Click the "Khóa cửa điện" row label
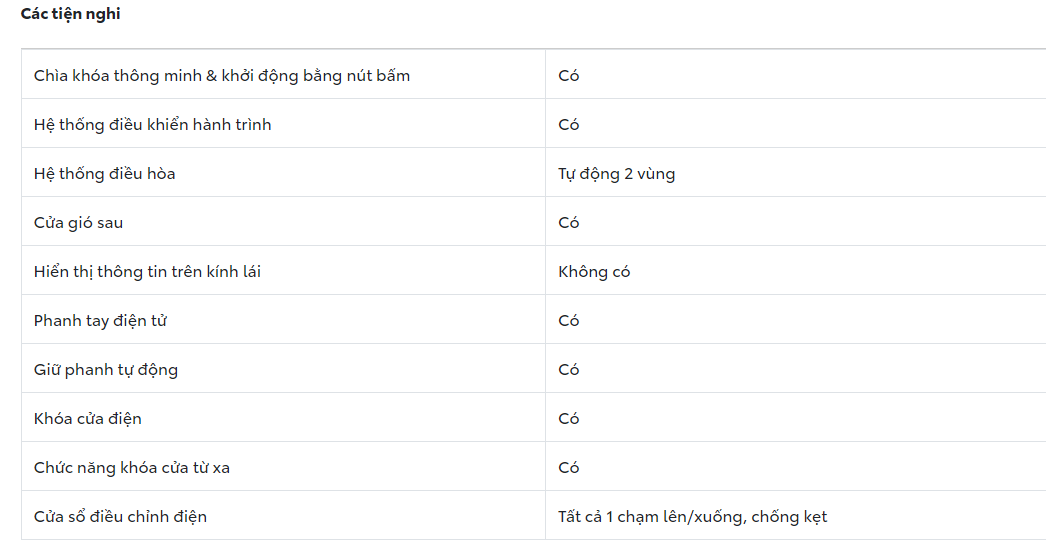Screen dimensions: 1046x545 pos(88,419)
